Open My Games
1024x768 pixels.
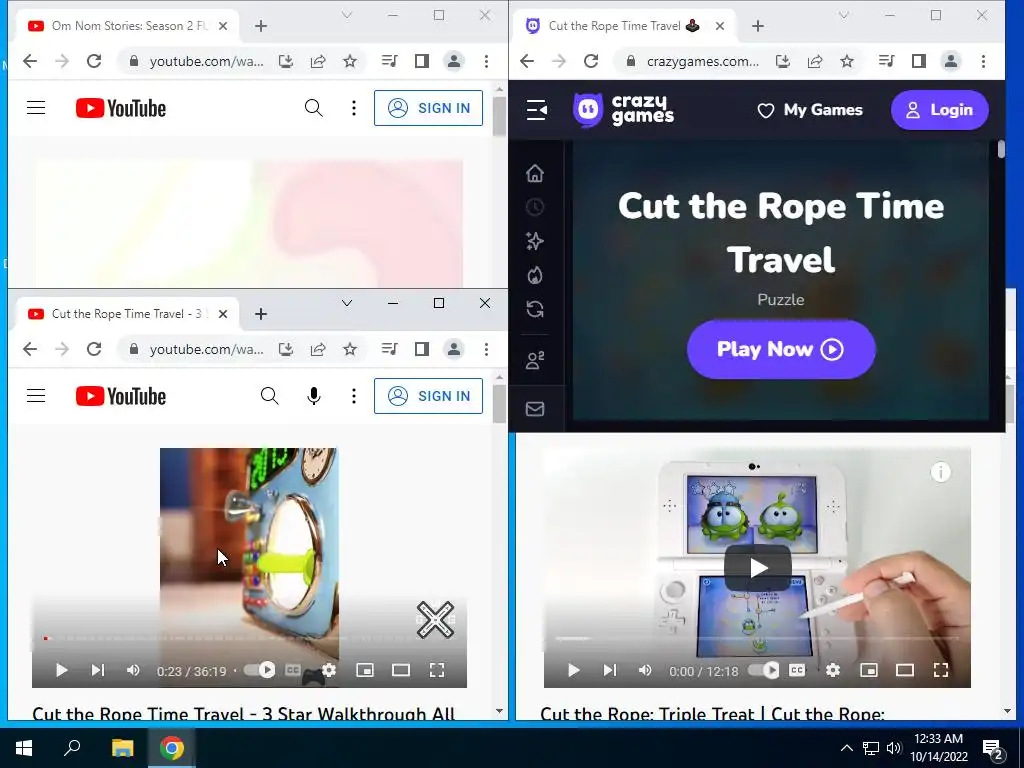tap(810, 110)
